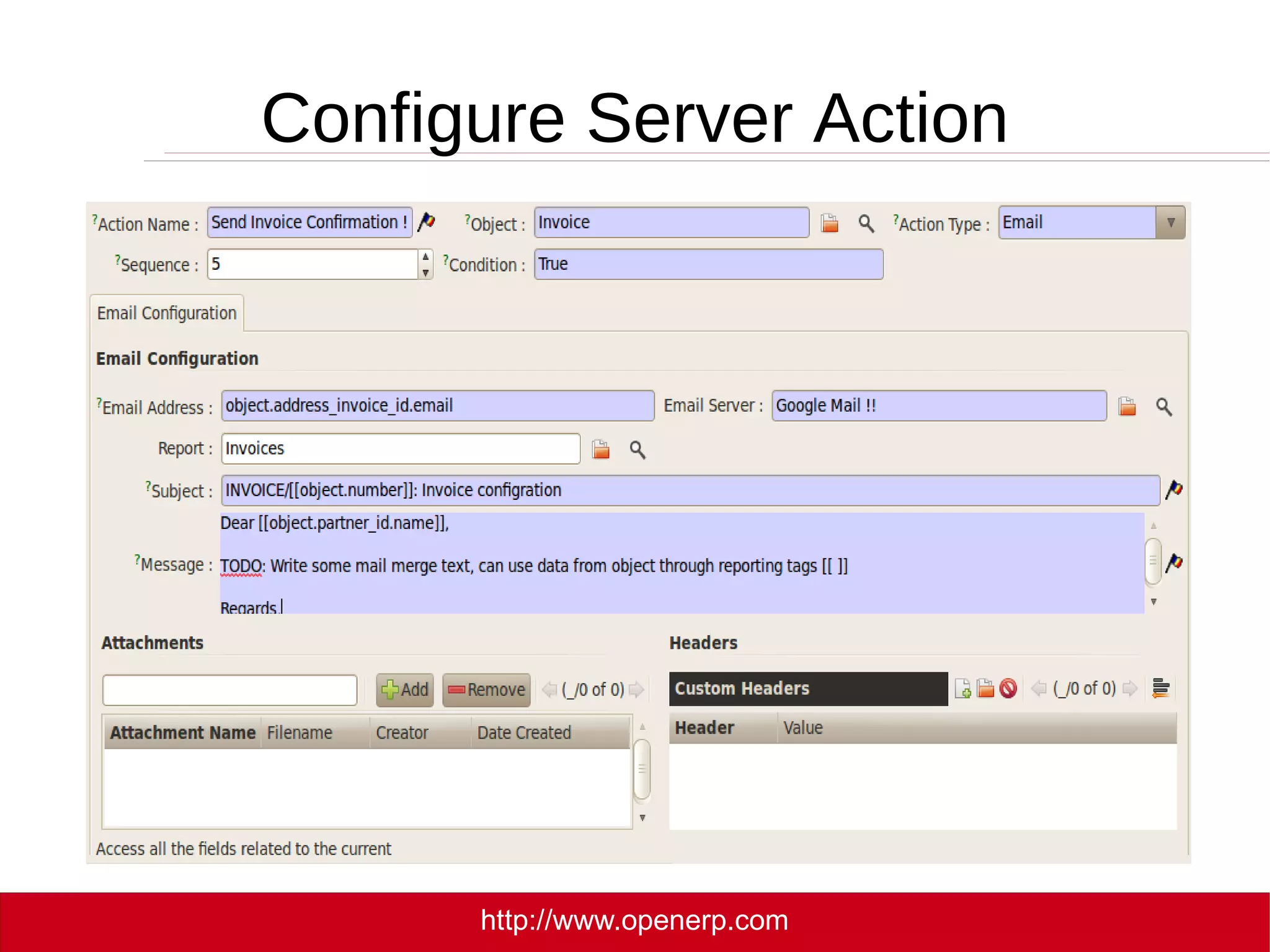
Task: Sort by Filename column header
Action: pyautogui.click(x=316, y=732)
